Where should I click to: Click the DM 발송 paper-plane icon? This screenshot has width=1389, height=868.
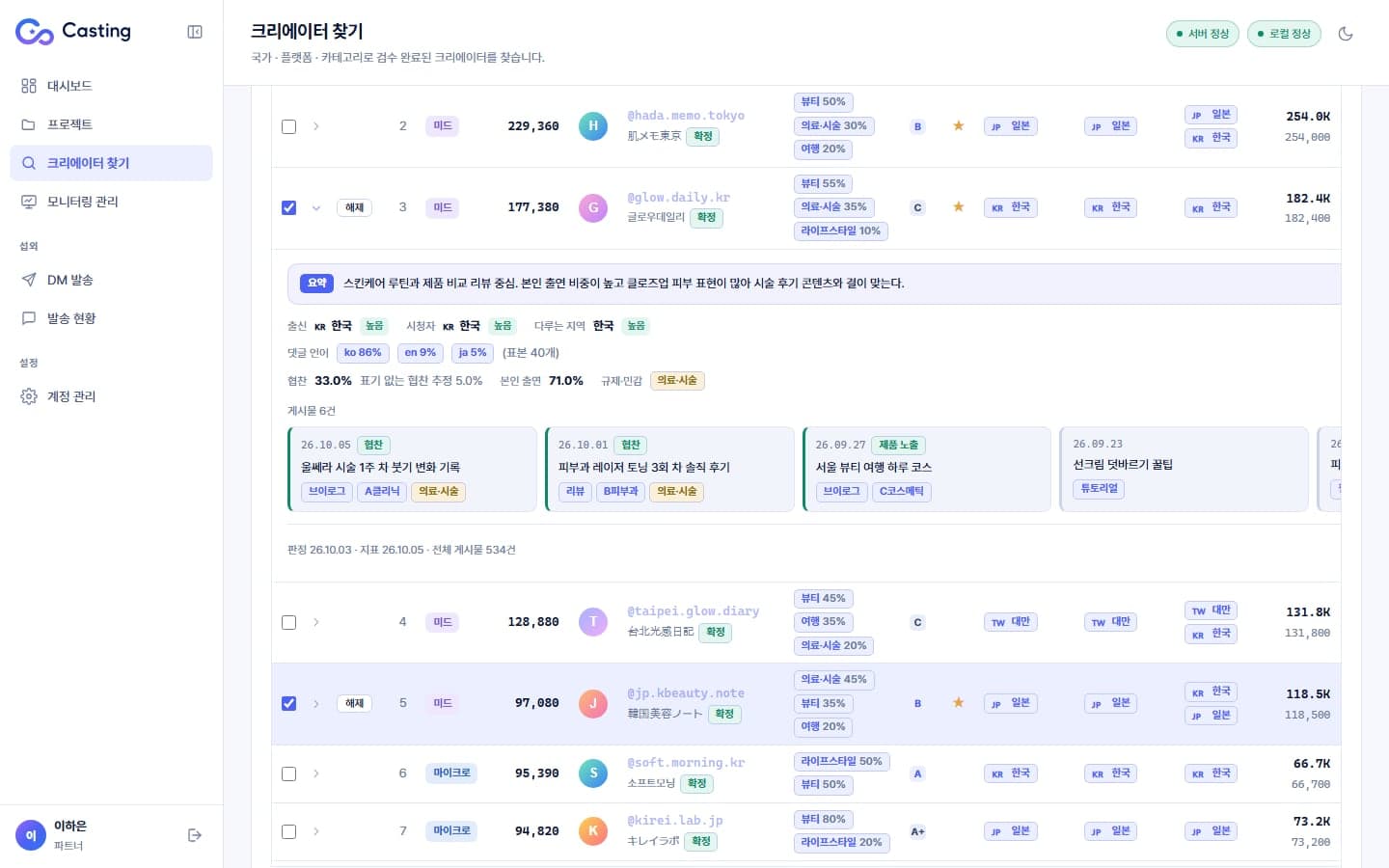click(x=29, y=280)
